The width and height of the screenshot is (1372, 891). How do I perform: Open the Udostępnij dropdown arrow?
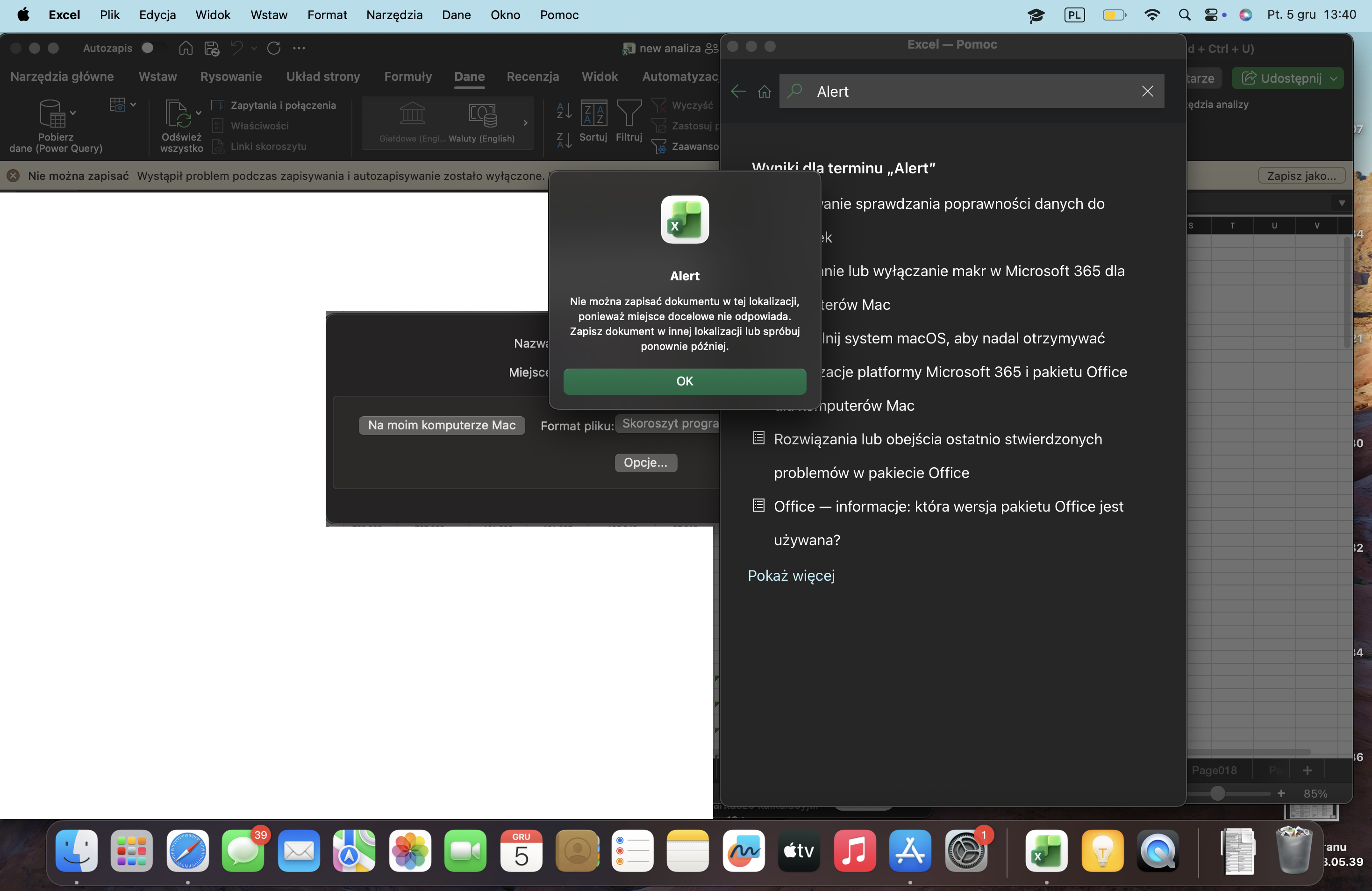click(1333, 78)
